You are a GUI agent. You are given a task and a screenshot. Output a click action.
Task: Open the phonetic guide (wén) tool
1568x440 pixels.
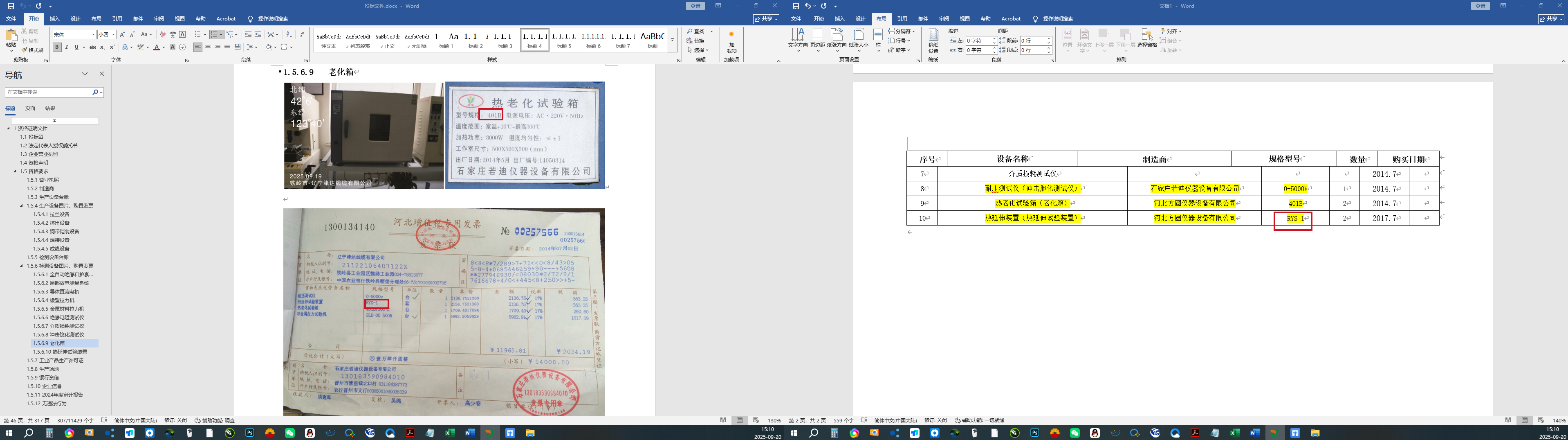pyautogui.click(x=172, y=35)
